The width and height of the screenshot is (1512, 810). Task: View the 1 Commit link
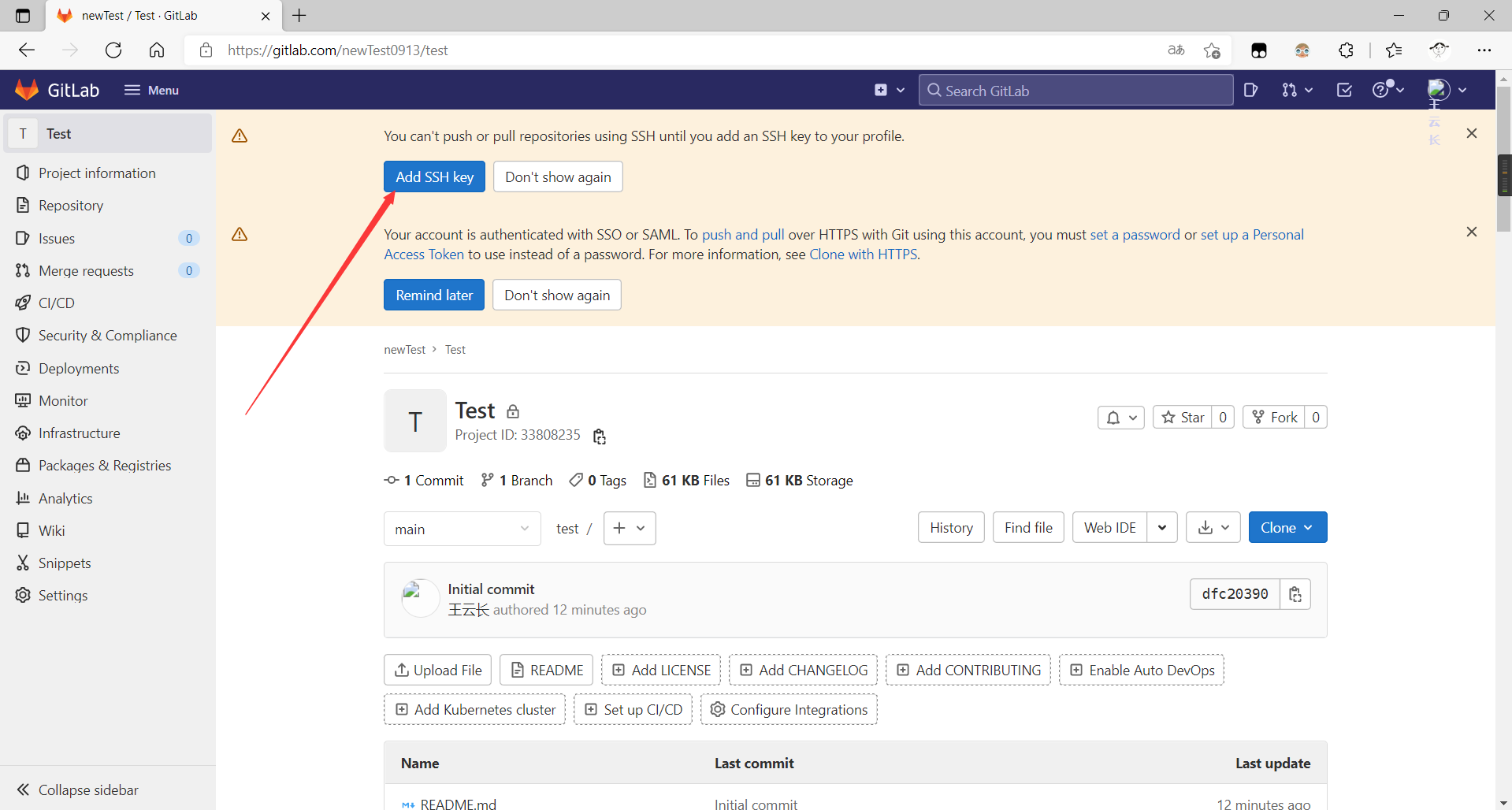coord(424,480)
